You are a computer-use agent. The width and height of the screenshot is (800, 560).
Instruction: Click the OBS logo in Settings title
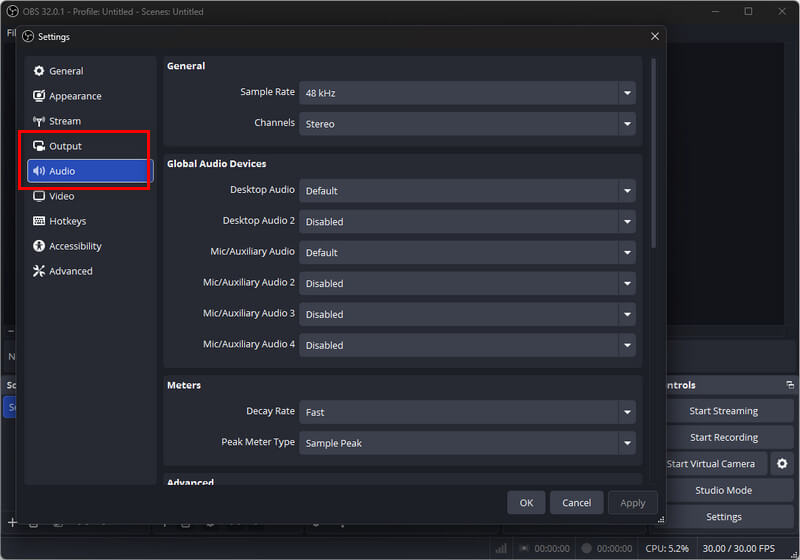click(29, 37)
